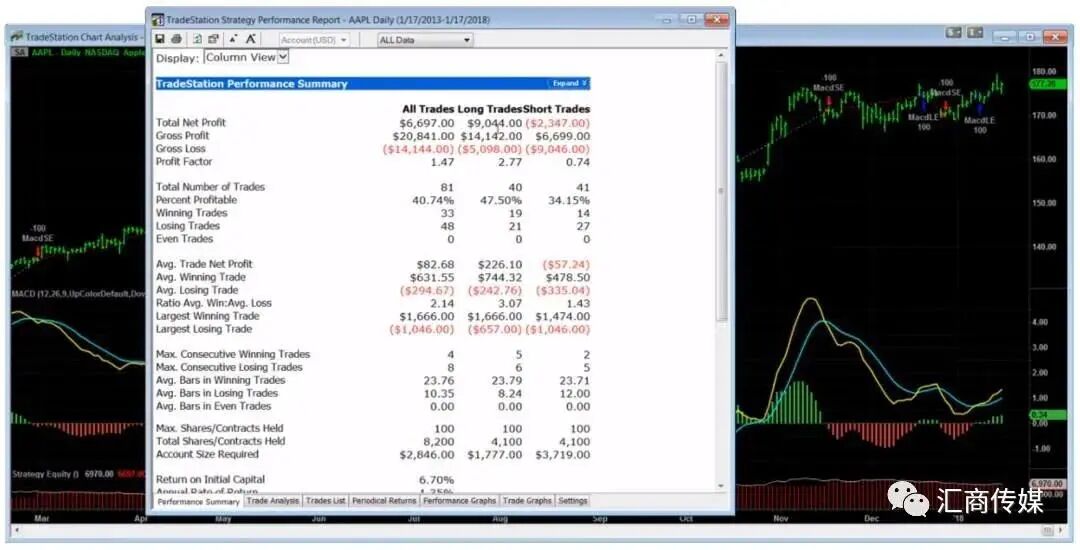This screenshot has width=1080, height=550.
Task: Click the 1.47 profit factor value
Action: click(442, 162)
